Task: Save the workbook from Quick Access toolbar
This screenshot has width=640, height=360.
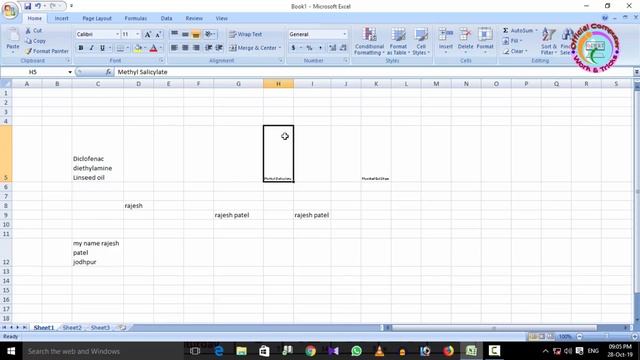Action: click(x=27, y=6)
